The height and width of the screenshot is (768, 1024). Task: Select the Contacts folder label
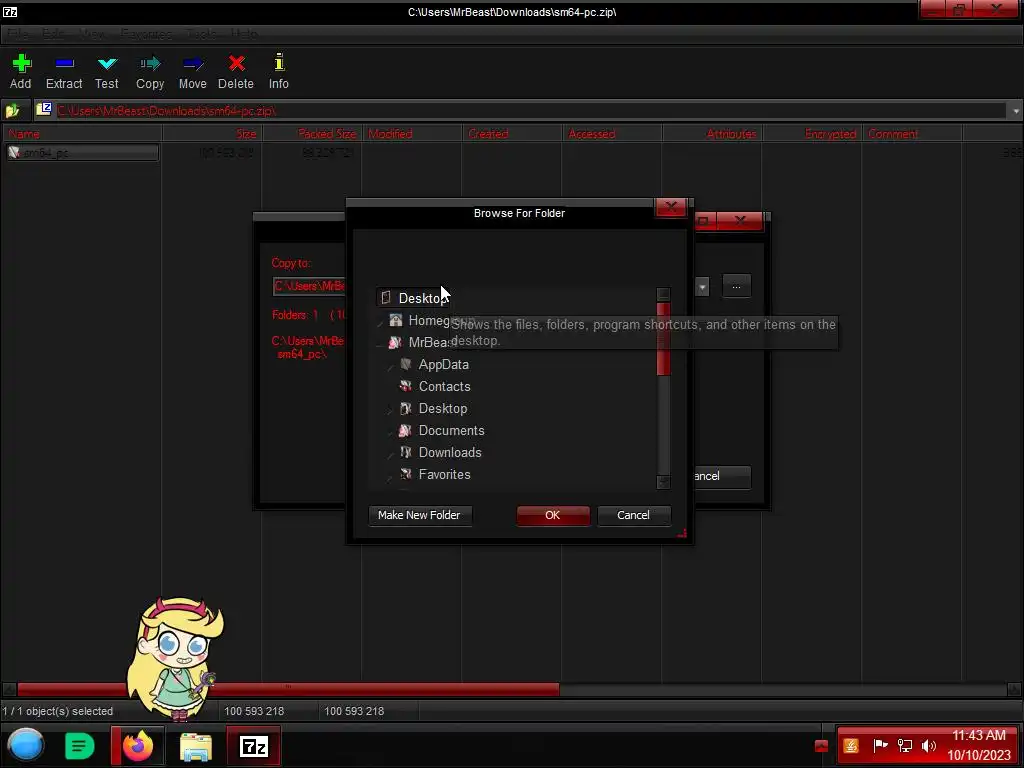(445, 386)
